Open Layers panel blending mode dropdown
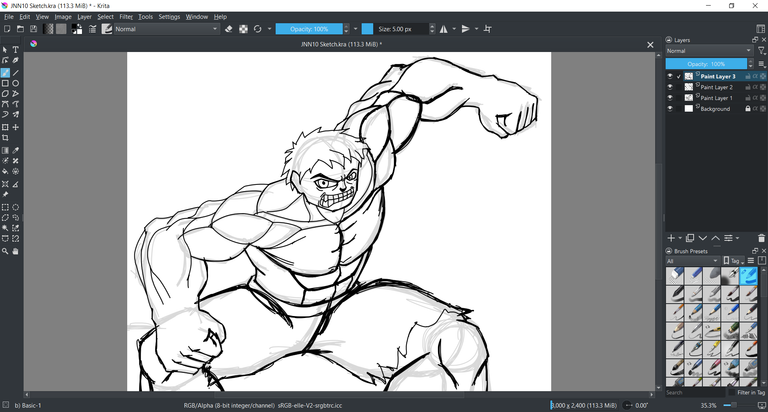 [709, 51]
